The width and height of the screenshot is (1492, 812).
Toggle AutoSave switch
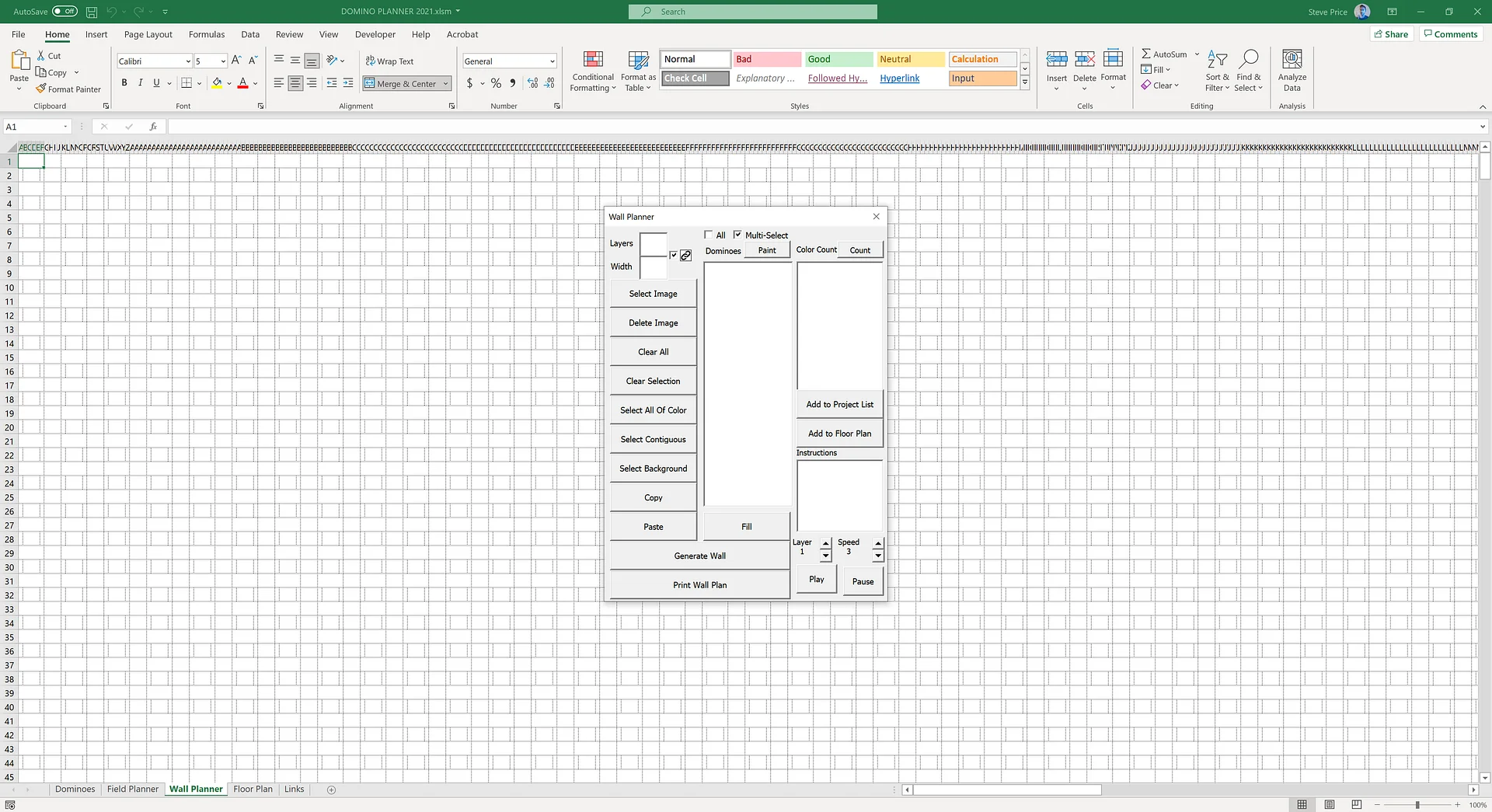(x=64, y=12)
